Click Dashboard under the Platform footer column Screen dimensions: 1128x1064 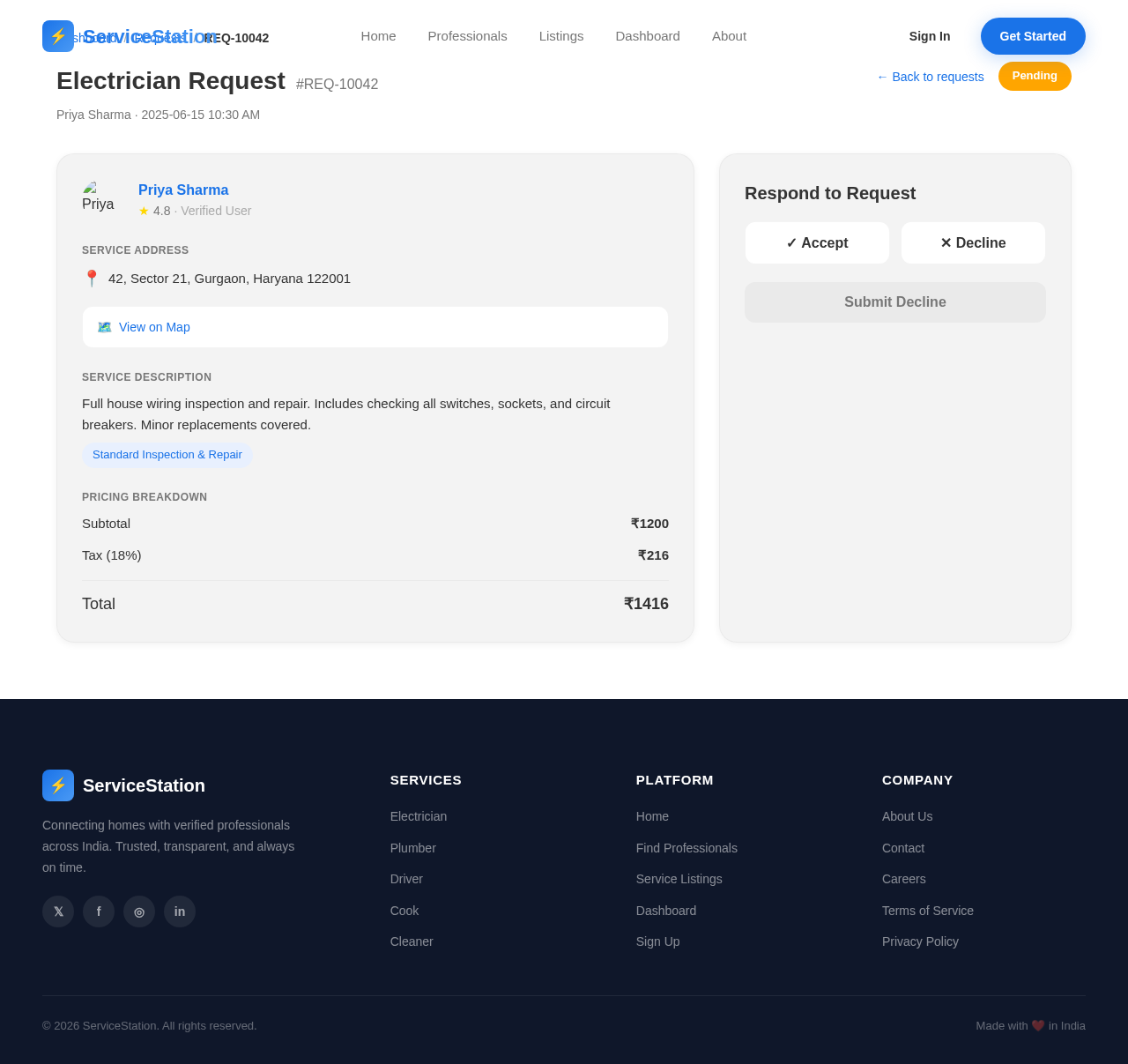(x=666, y=911)
